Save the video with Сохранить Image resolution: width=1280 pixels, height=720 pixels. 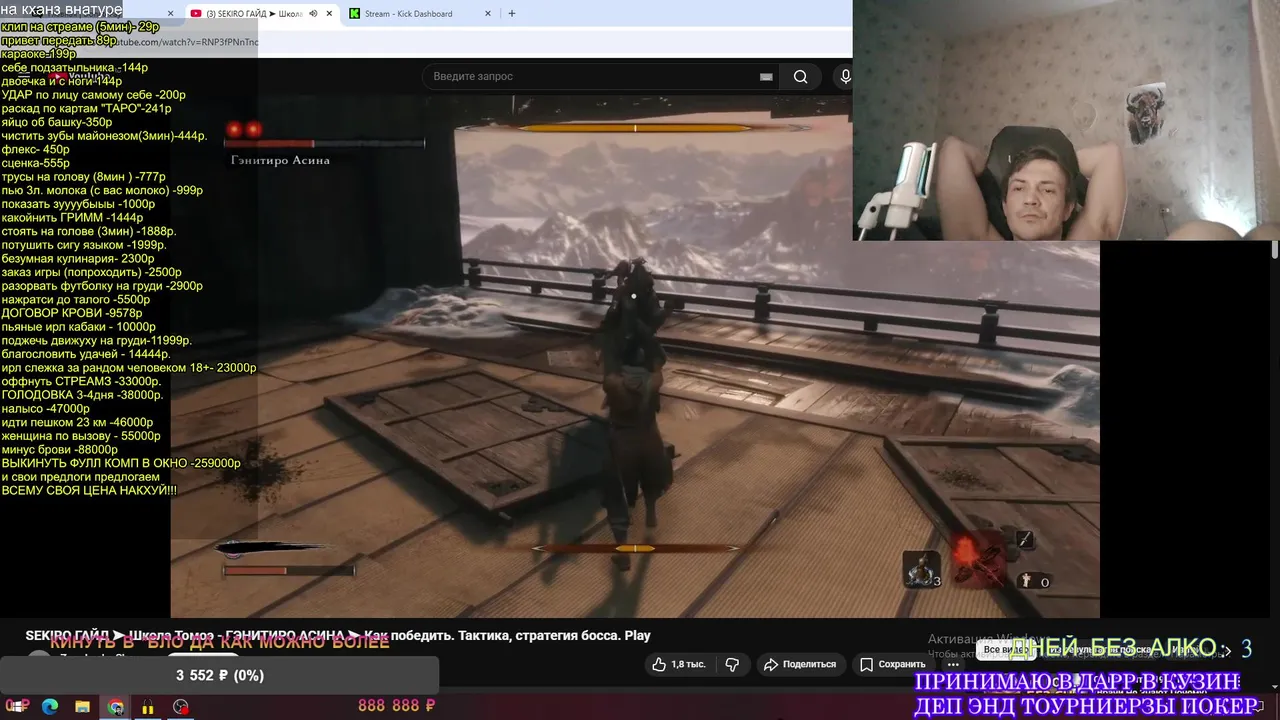pyautogui.click(x=892, y=664)
